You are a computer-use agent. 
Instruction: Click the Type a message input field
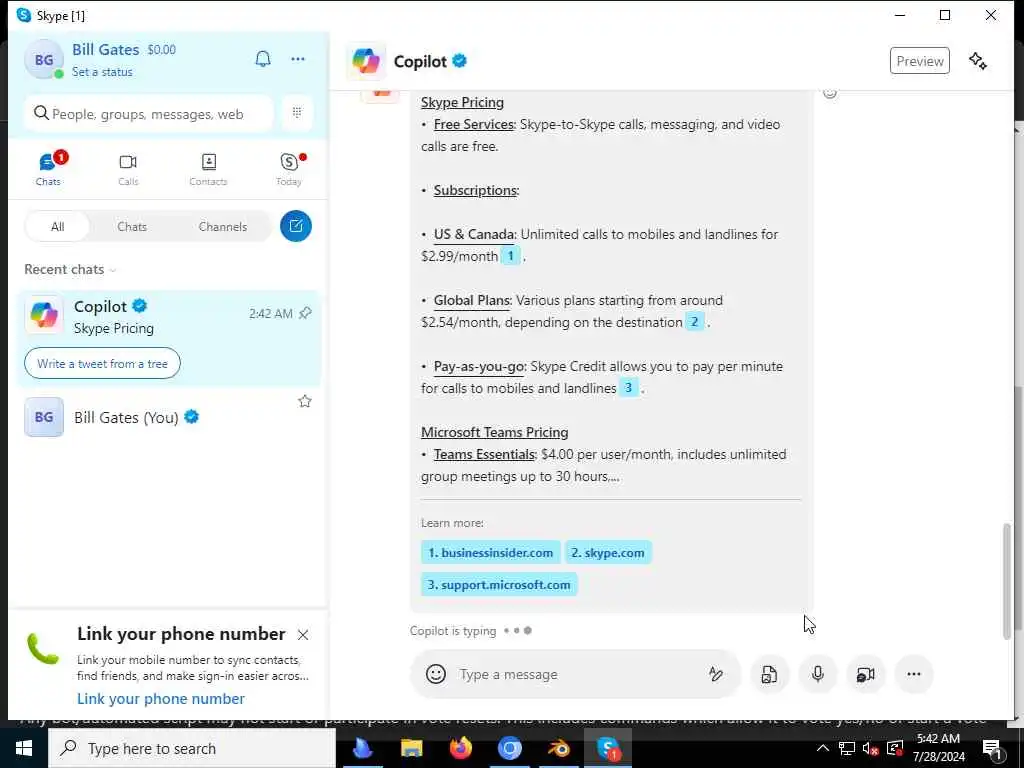pos(575,674)
